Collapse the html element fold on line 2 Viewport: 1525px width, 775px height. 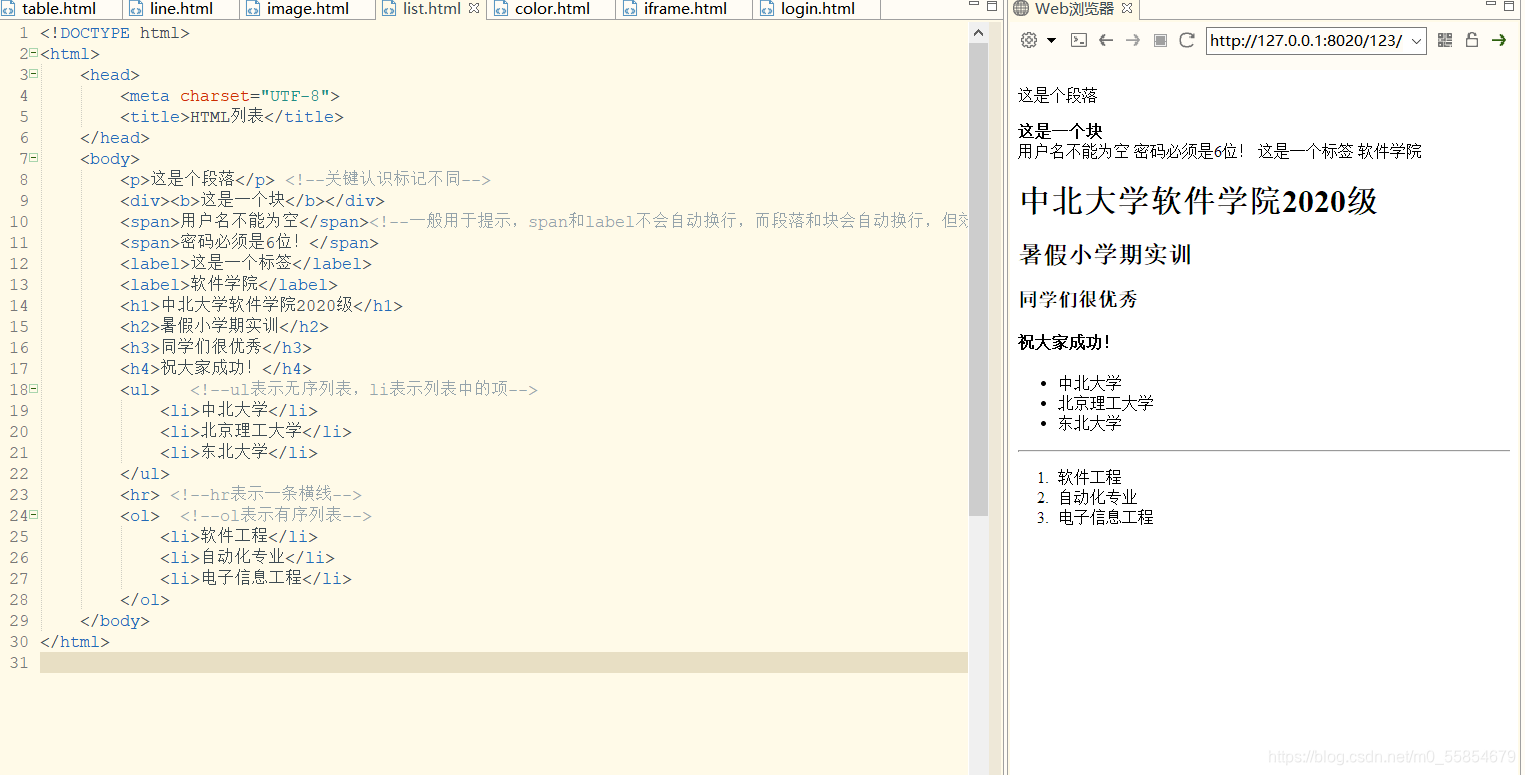coord(33,52)
